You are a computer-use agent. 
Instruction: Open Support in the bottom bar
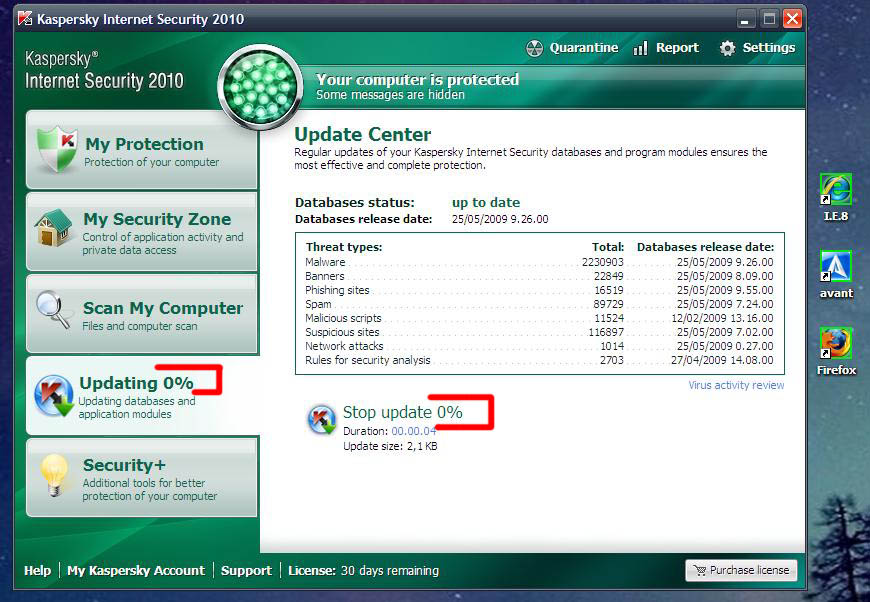tap(246, 570)
